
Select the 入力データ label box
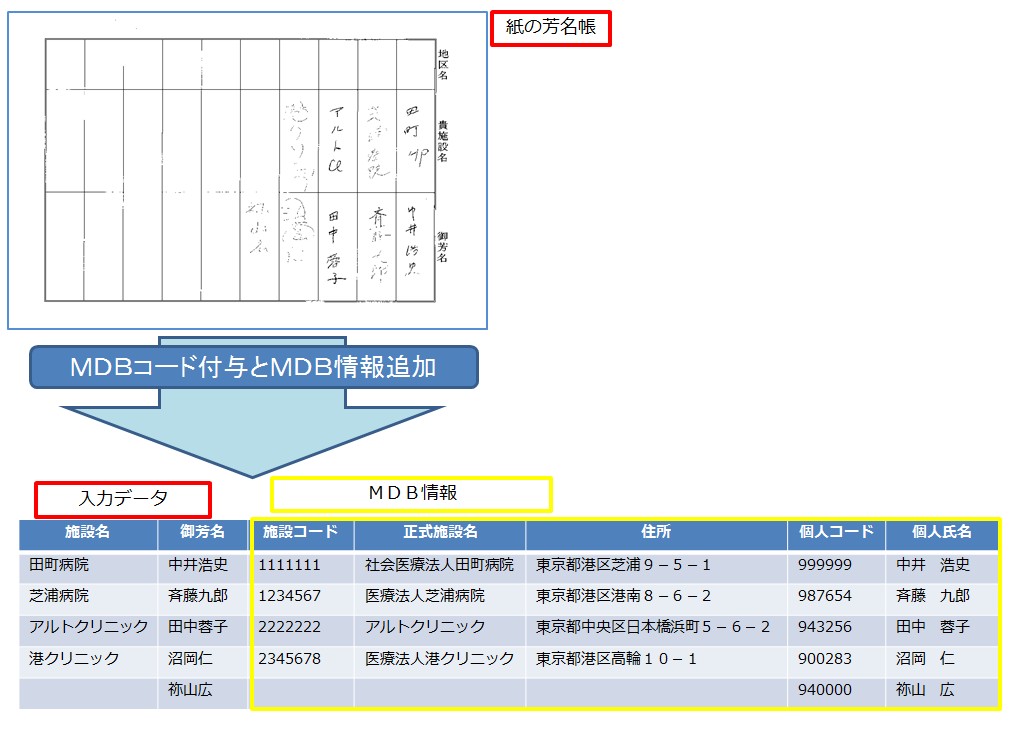(x=123, y=498)
